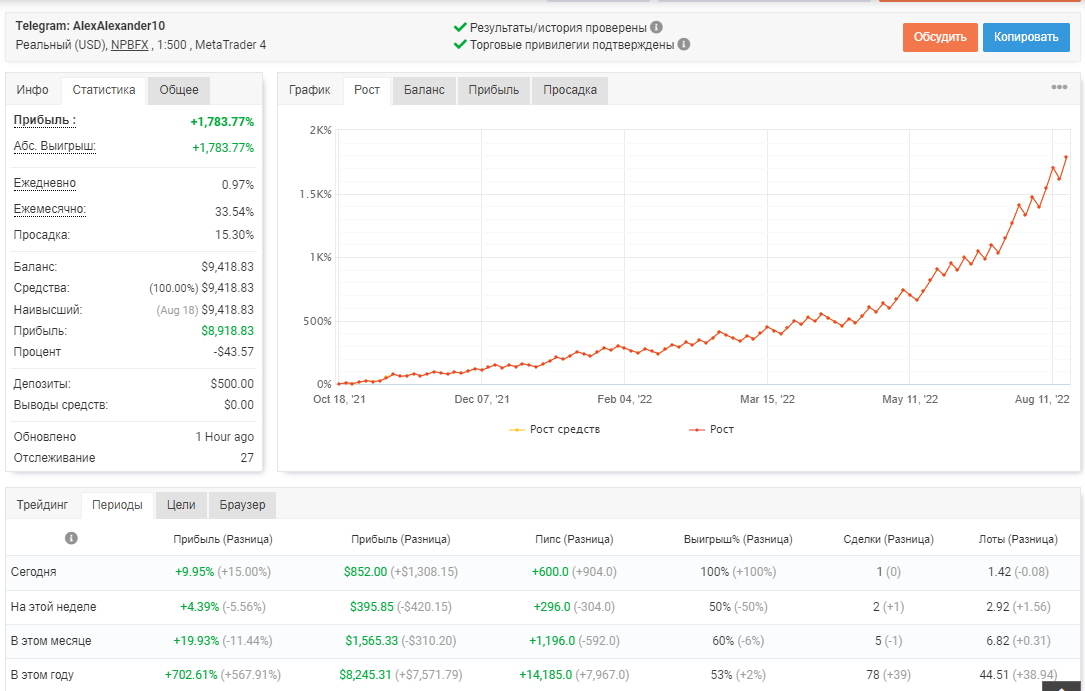Screen dimensions: 1085x691
Task: Open the NPBFX broker link
Action: [x=129, y=45]
